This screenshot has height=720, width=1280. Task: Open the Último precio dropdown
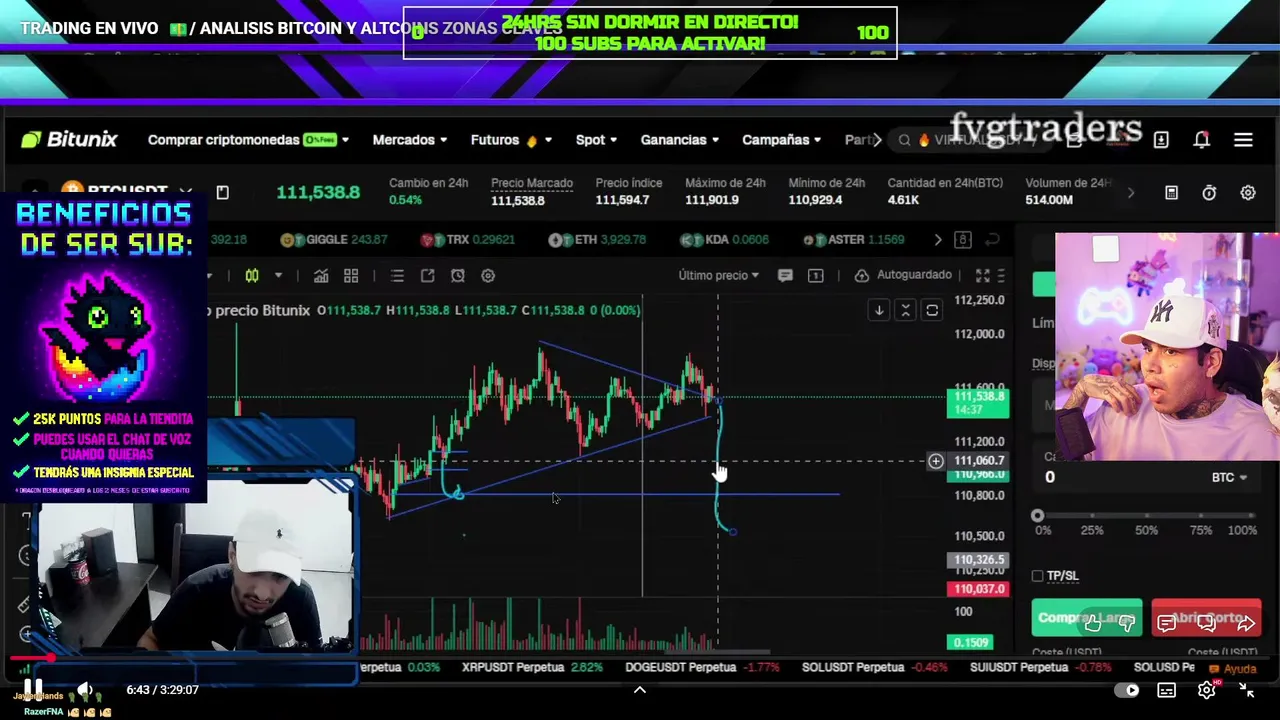click(x=718, y=275)
